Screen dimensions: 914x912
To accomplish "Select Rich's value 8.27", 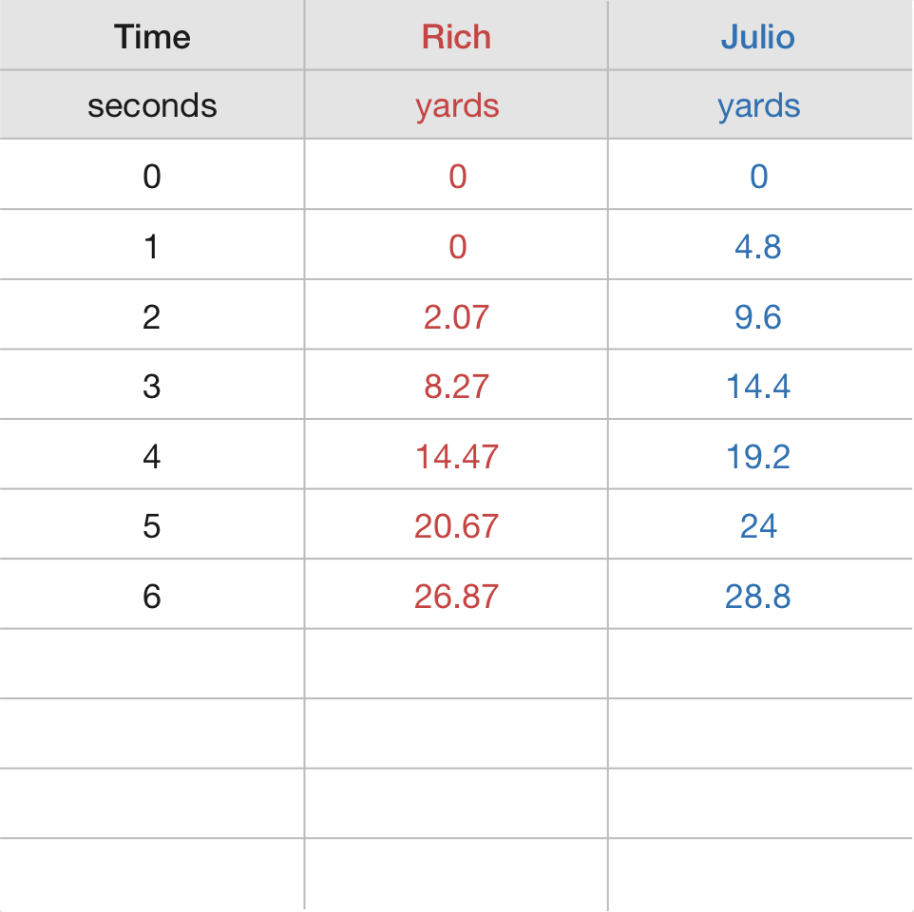I will [456, 387].
